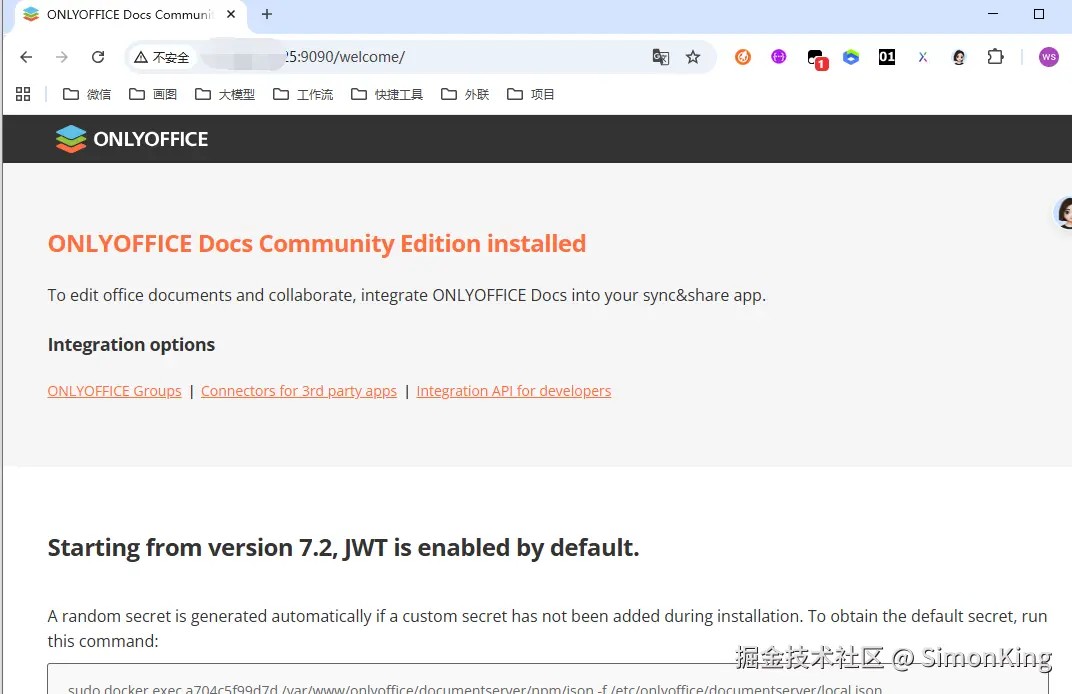
Task: Select the ONLYOFFICE Docs Community tab
Action: [130, 15]
